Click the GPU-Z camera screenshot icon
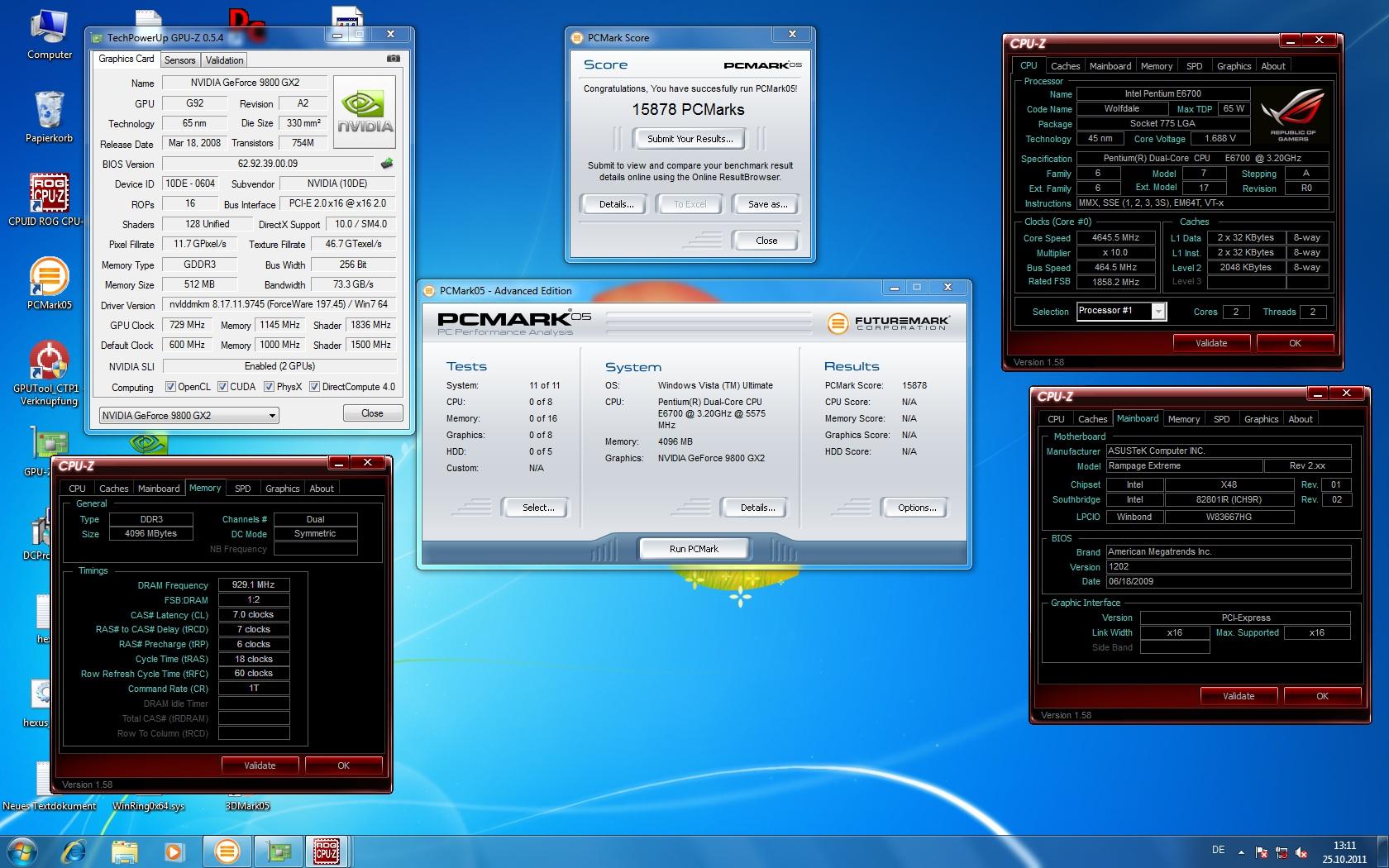 pyautogui.click(x=394, y=59)
